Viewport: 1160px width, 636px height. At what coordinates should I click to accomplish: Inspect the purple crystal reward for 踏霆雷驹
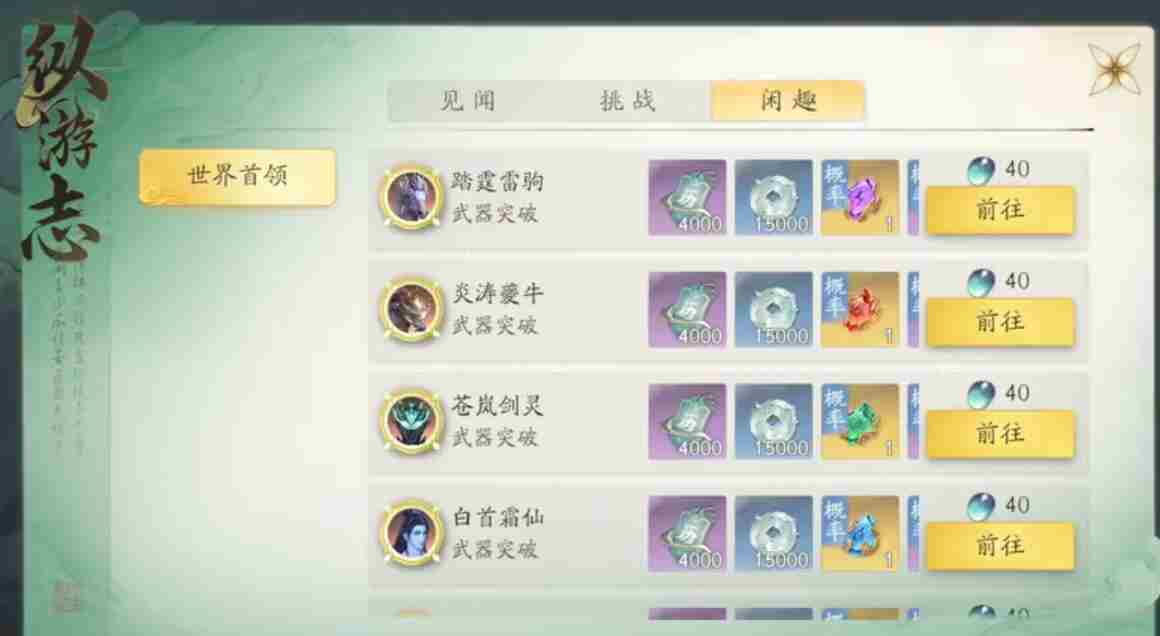click(x=860, y=197)
